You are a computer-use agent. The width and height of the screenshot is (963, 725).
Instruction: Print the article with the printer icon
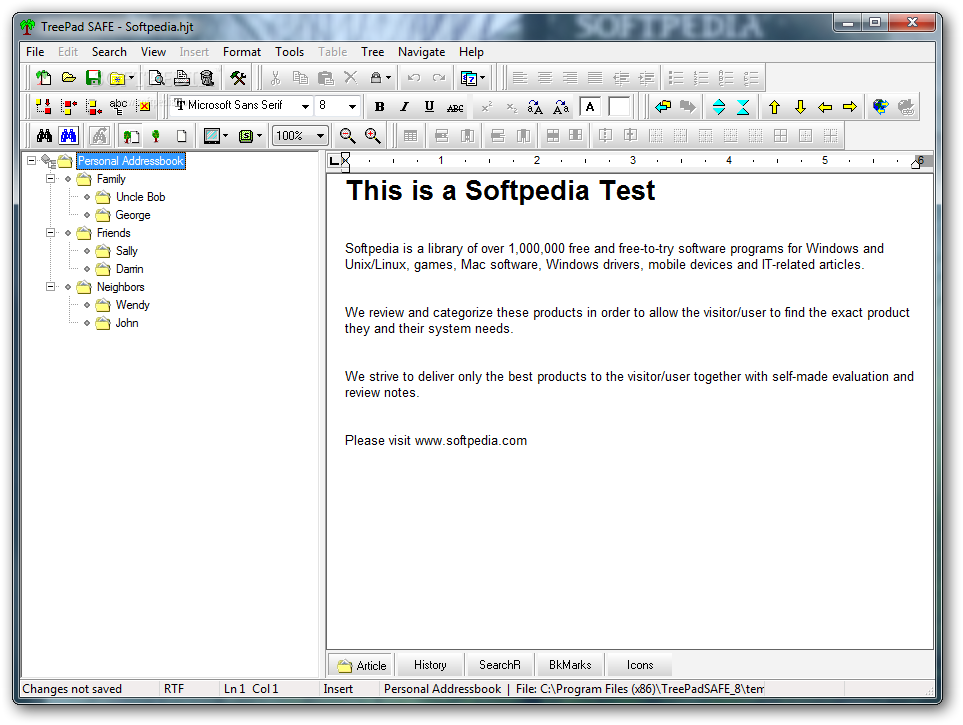tap(182, 78)
